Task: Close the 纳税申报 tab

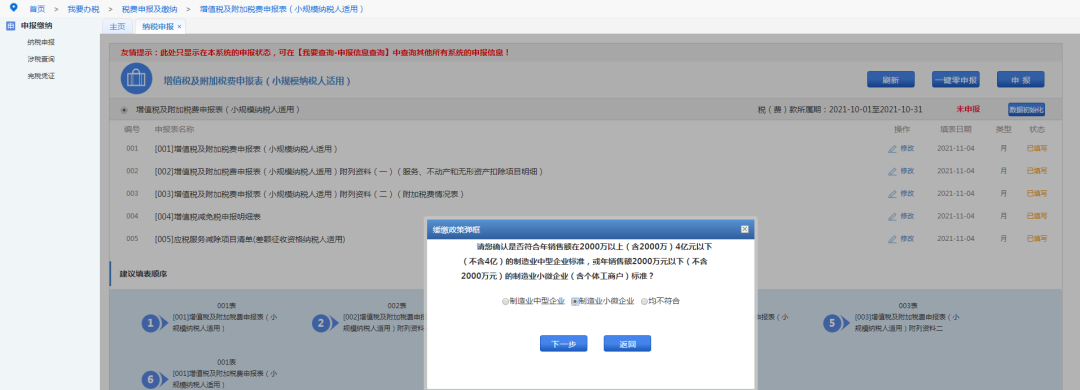Action: (x=180, y=26)
